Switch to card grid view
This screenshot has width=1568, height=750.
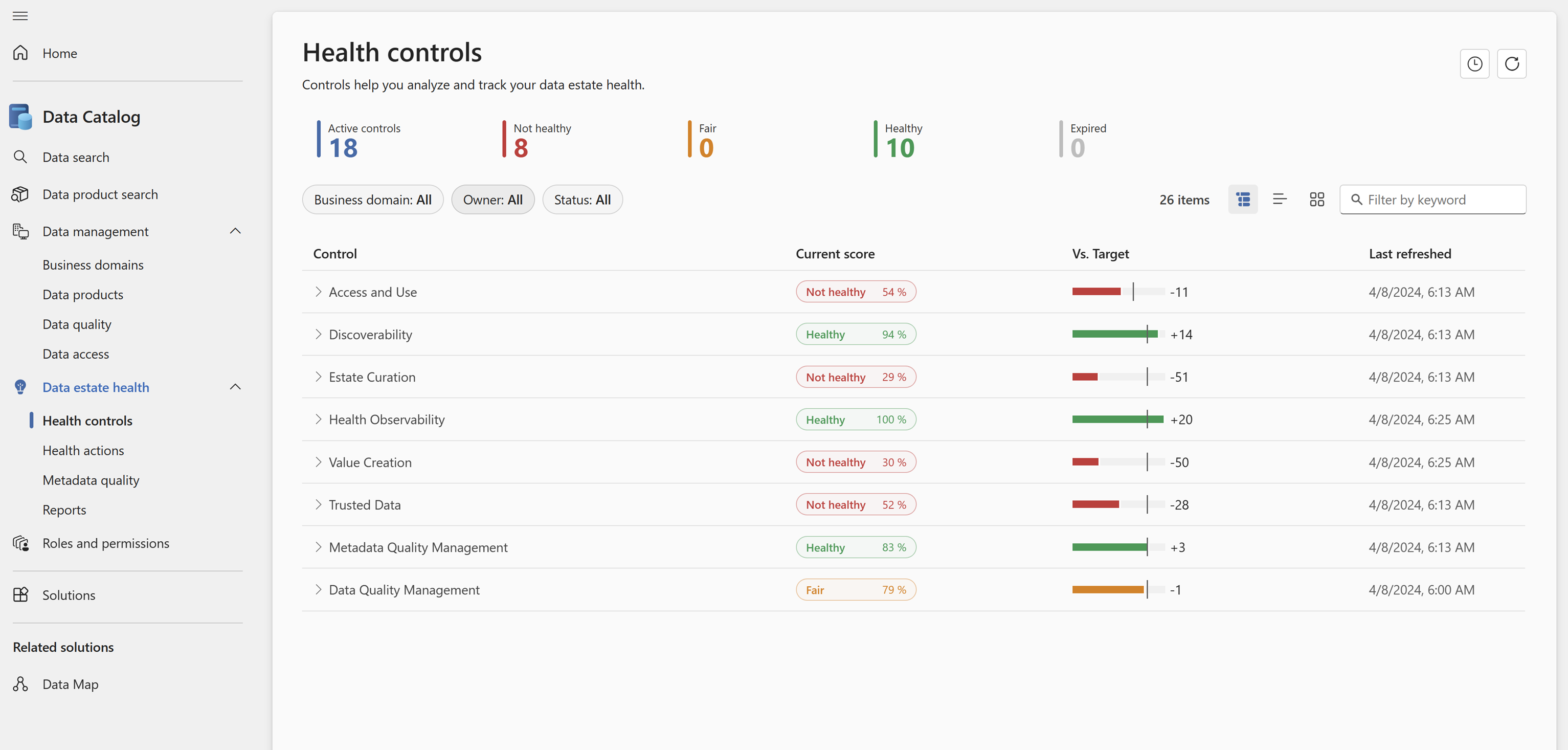point(1316,200)
